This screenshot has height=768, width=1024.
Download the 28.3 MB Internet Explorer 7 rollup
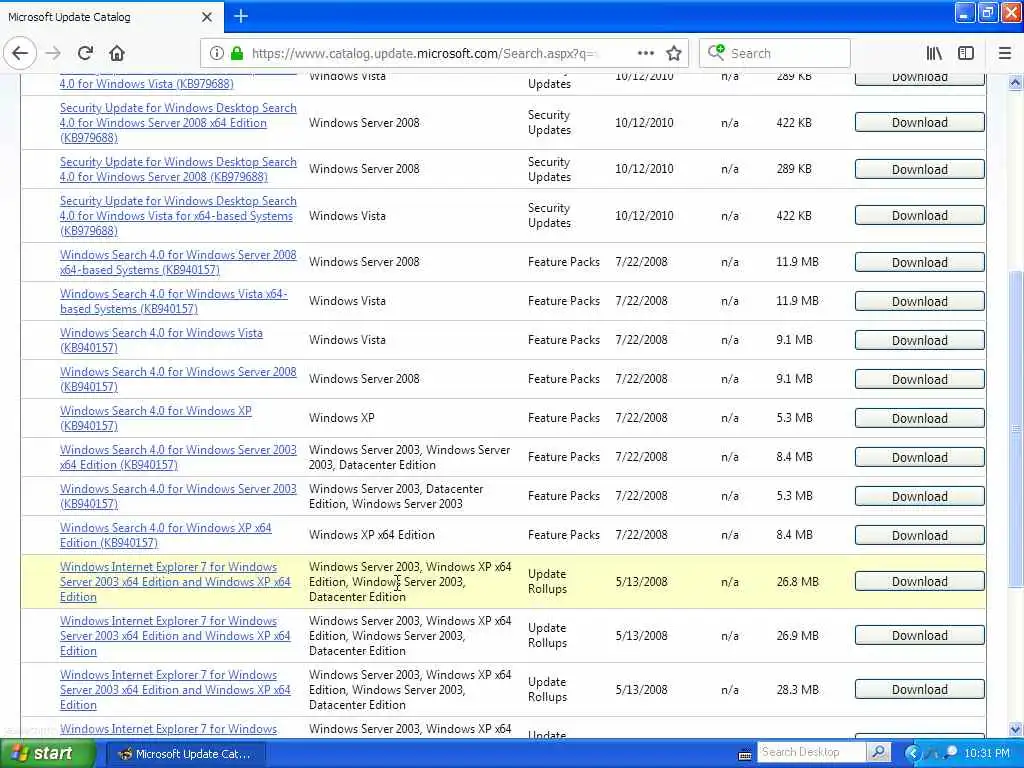click(920, 690)
